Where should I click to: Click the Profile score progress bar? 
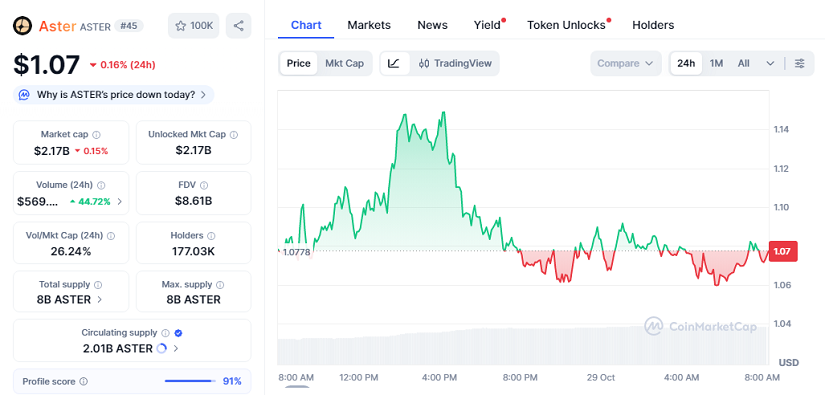(190, 381)
